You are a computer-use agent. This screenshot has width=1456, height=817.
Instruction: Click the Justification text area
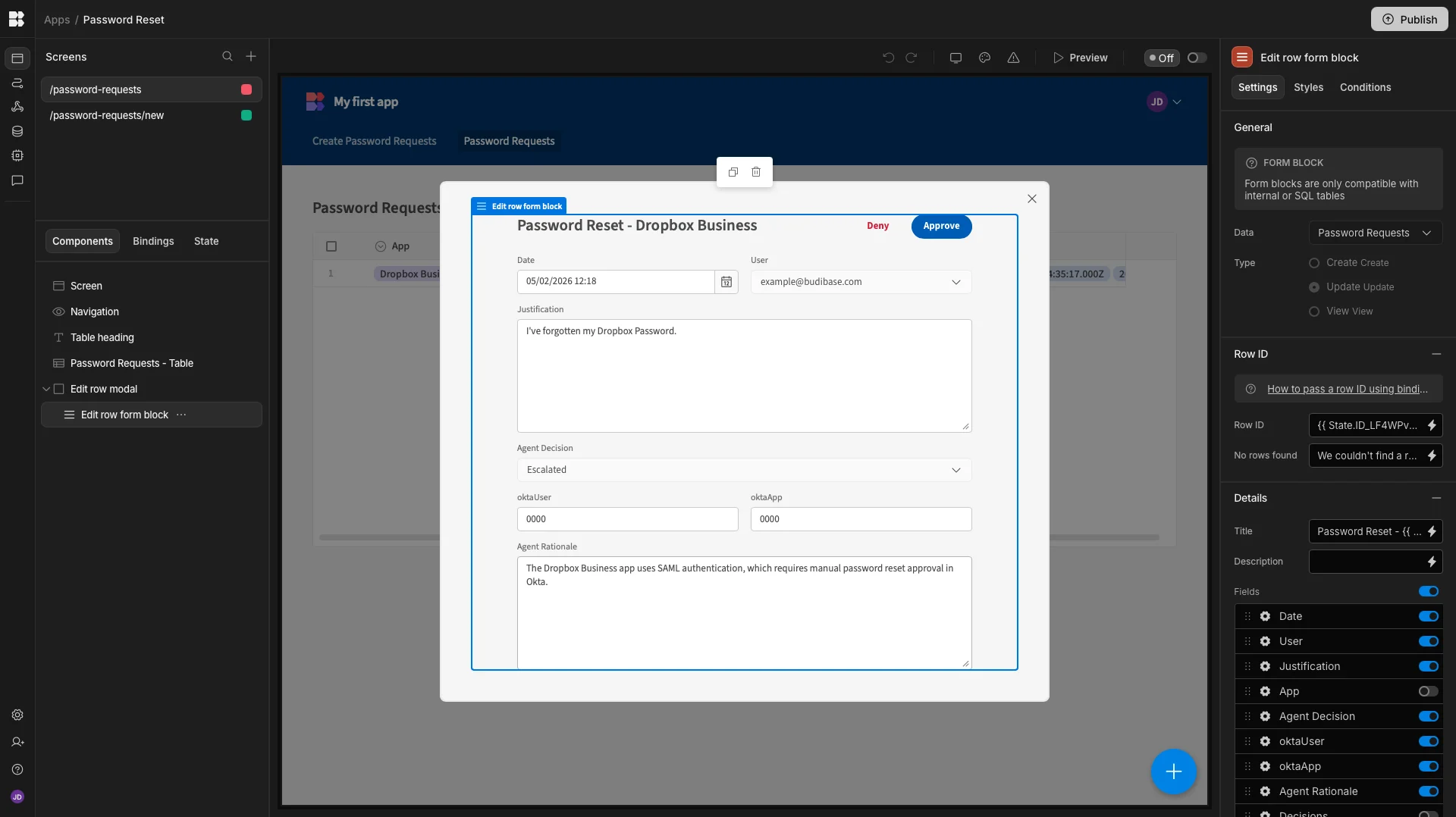point(744,376)
